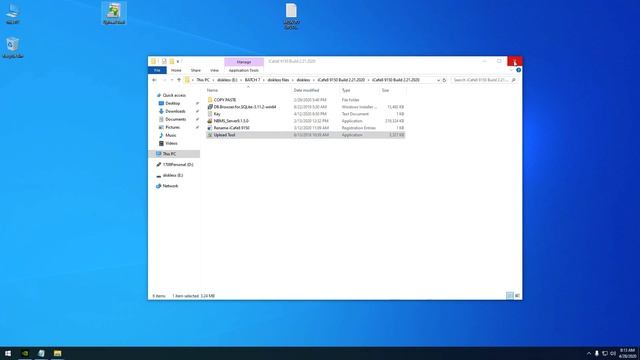Open Desktop in Quick access
The height and width of the screenshot is (360, 640).
173,103
